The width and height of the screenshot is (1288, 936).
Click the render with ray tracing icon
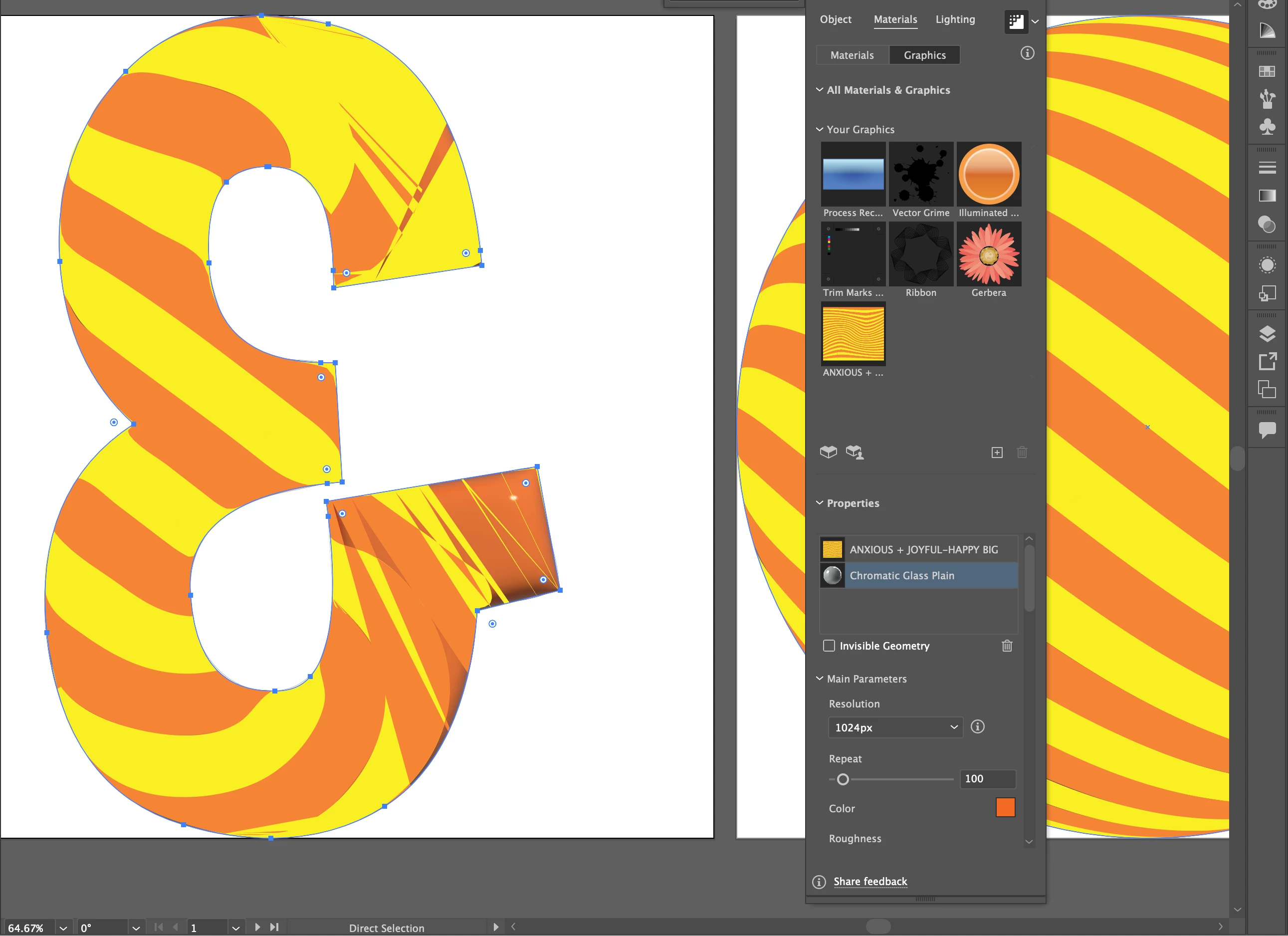[1016, 22]
